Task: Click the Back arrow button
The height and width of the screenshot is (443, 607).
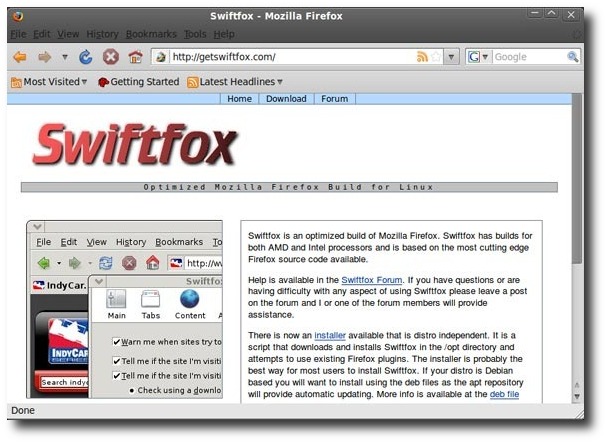Action: point(20,57)
